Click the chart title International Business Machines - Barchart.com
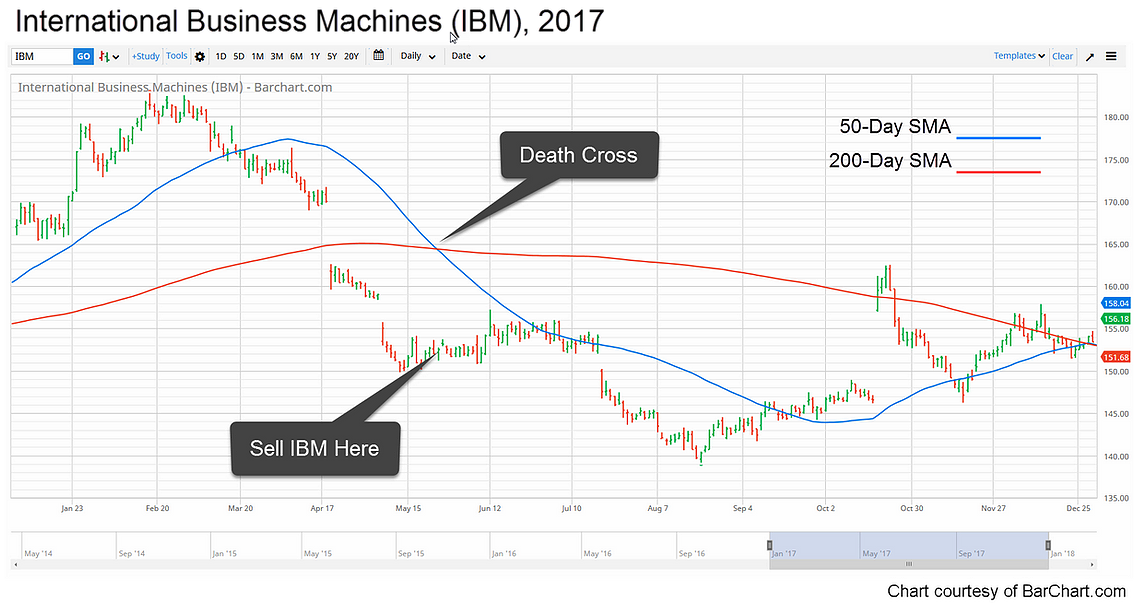Image resolution: width=1134 pixels, height=604 pixels. point(175,88)
